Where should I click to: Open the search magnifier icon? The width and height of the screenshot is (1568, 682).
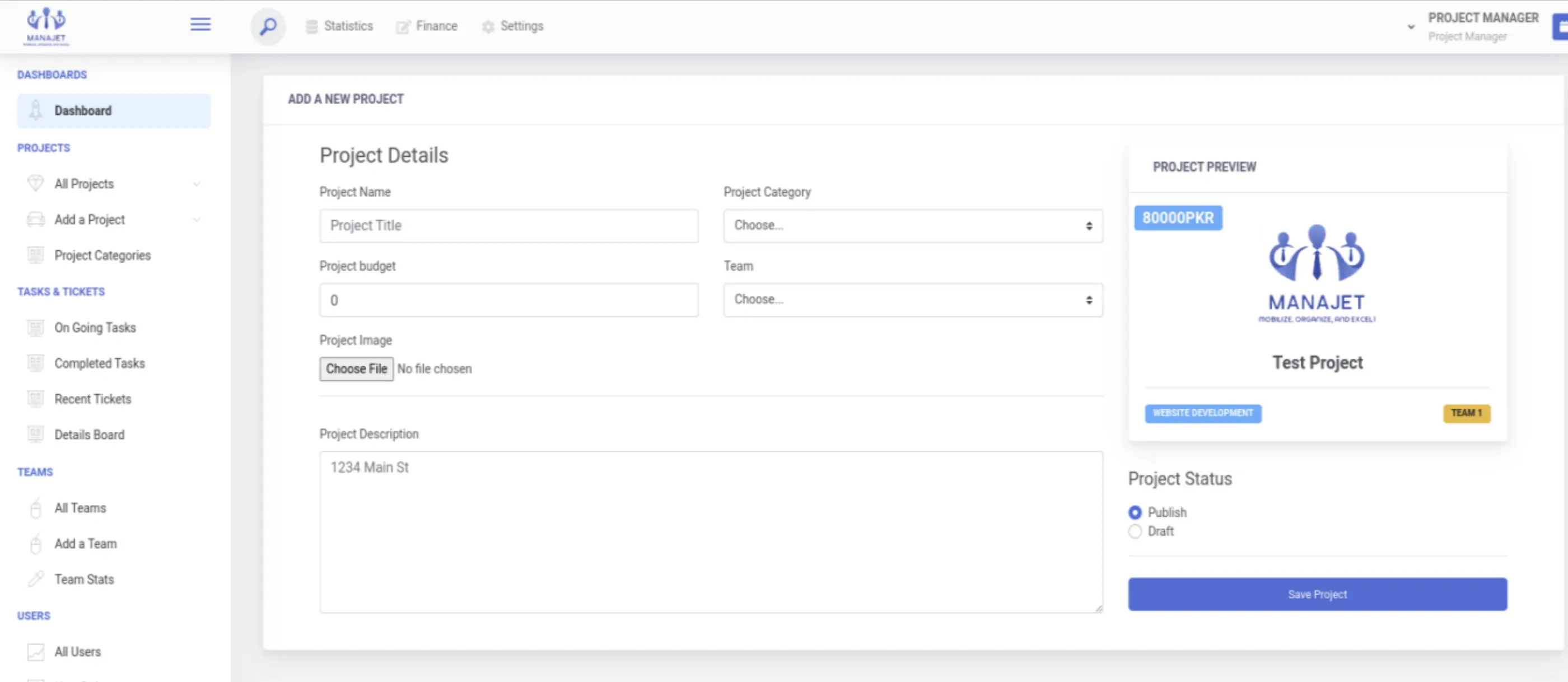268,26
